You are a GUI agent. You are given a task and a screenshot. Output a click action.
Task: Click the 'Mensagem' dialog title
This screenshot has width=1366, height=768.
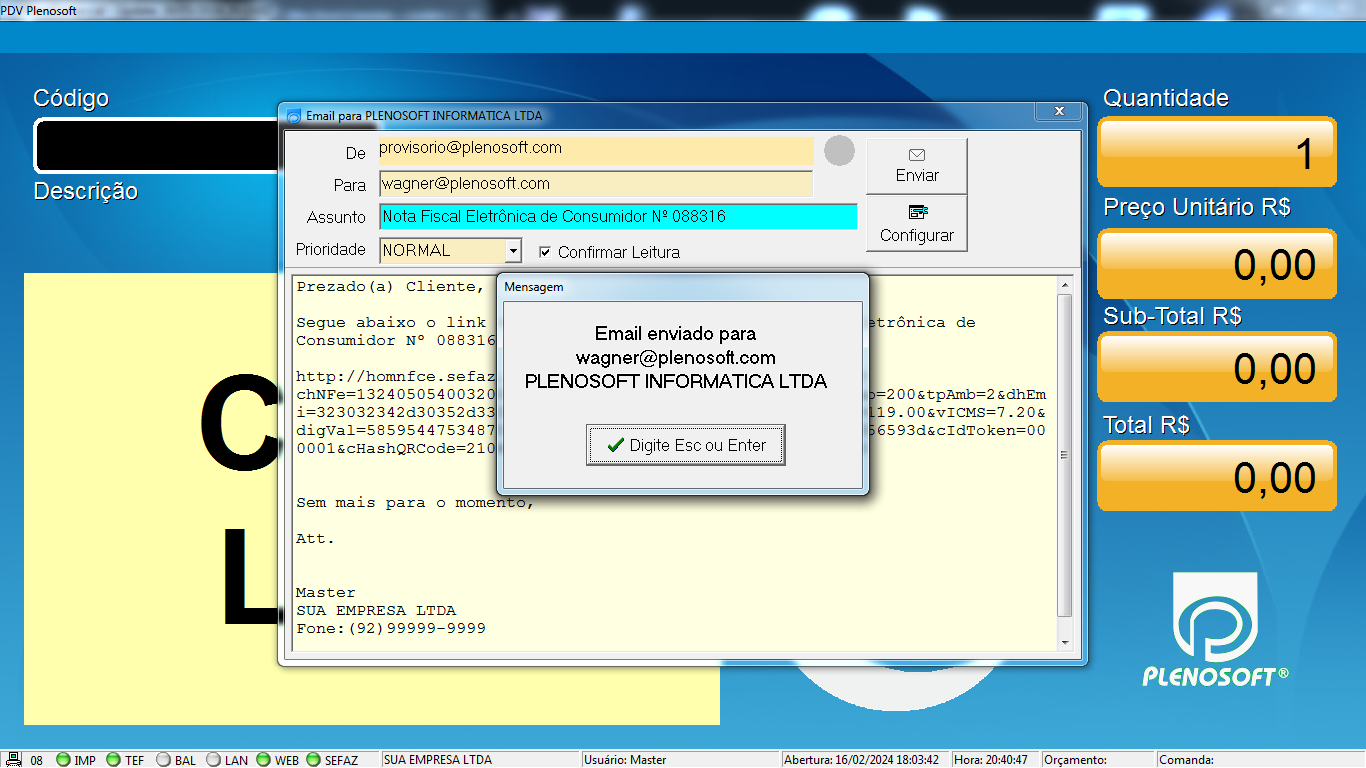[x=534, y=287]
